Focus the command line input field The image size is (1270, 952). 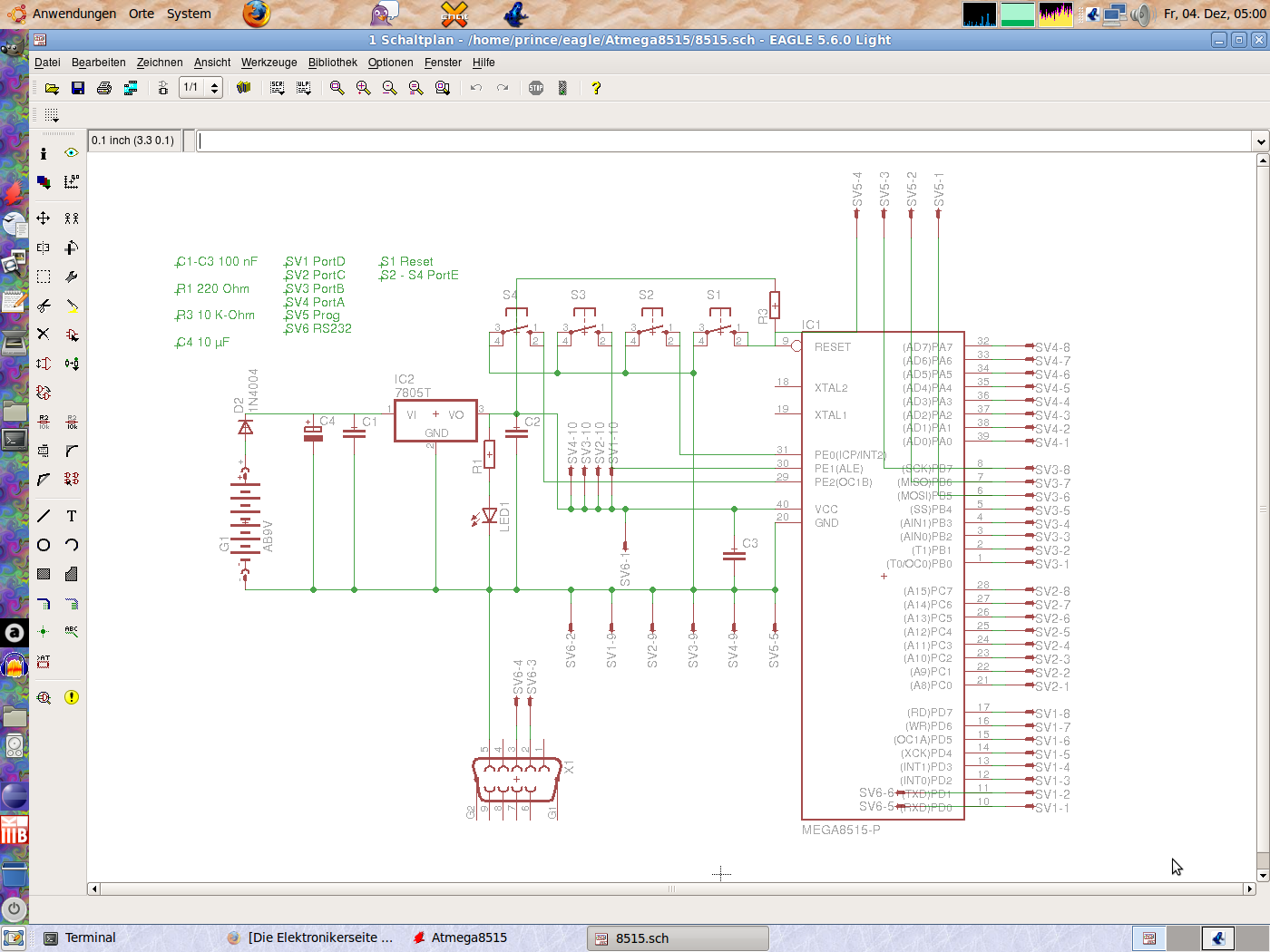tap(724, 141)
